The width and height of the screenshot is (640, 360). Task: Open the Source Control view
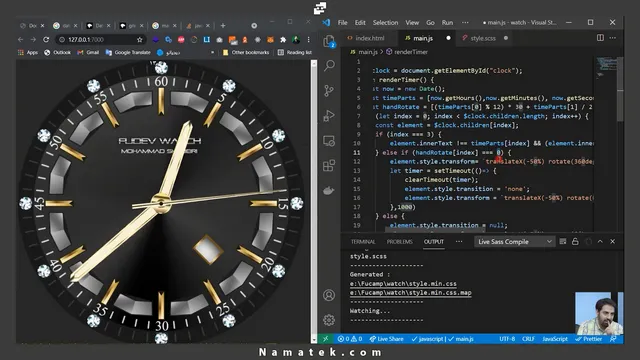[329, 90]
